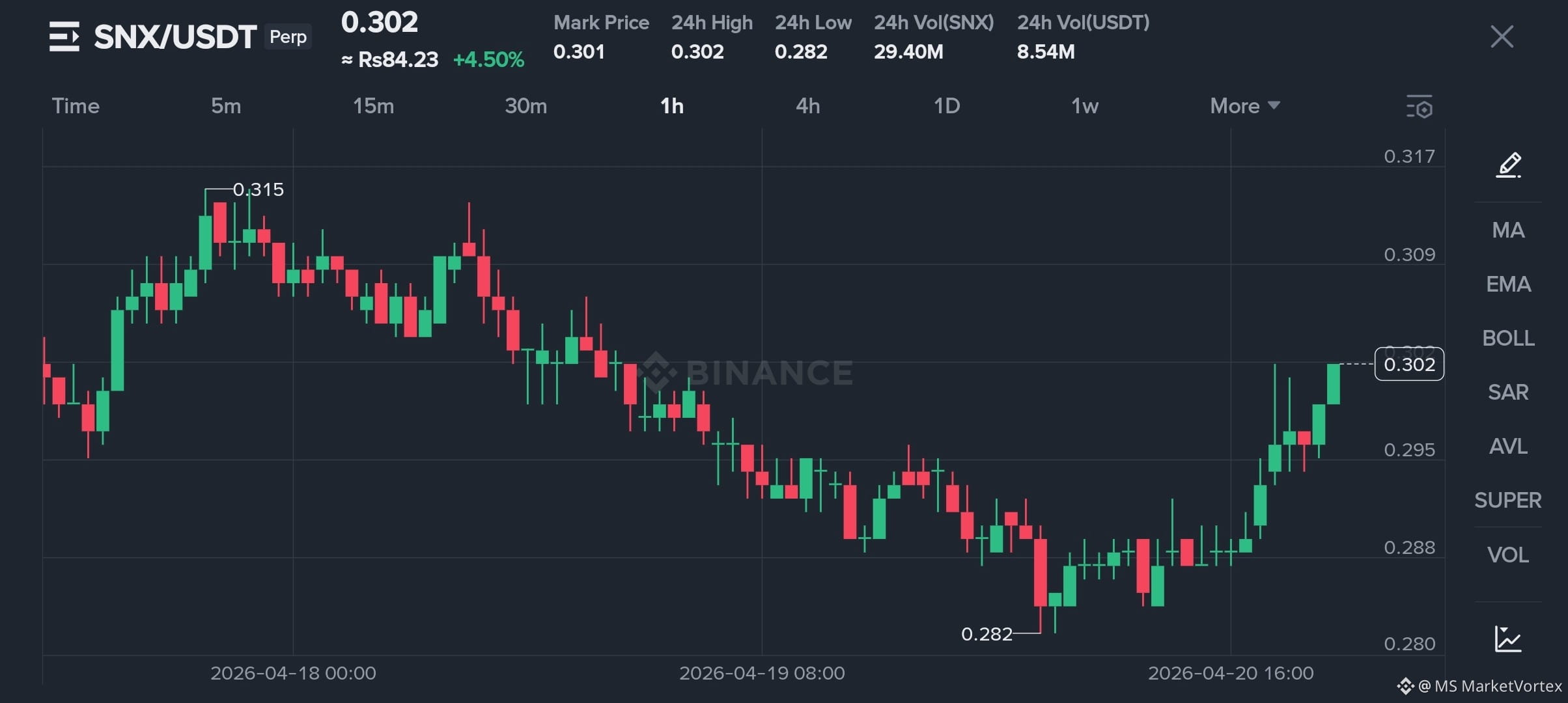The image size is (1568, 703).
Task: Click the 24h Vol(USDT) value 8.54M
Action: click(1046, 51)
